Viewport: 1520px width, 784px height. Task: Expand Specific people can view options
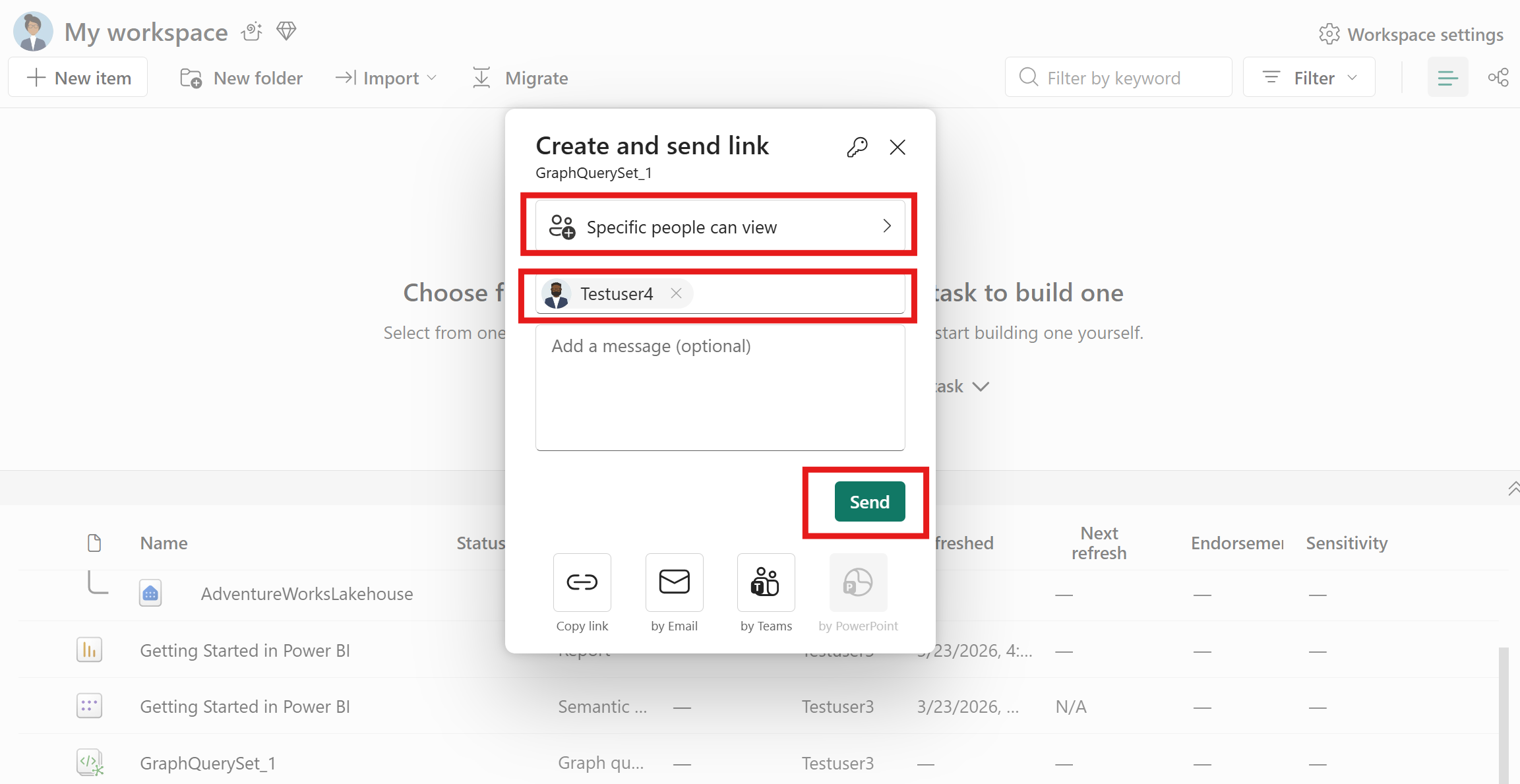719,227
